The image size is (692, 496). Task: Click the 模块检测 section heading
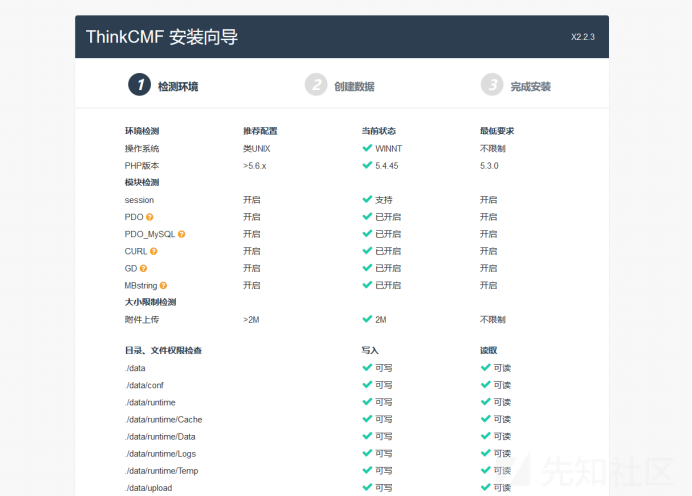[142, 182]
